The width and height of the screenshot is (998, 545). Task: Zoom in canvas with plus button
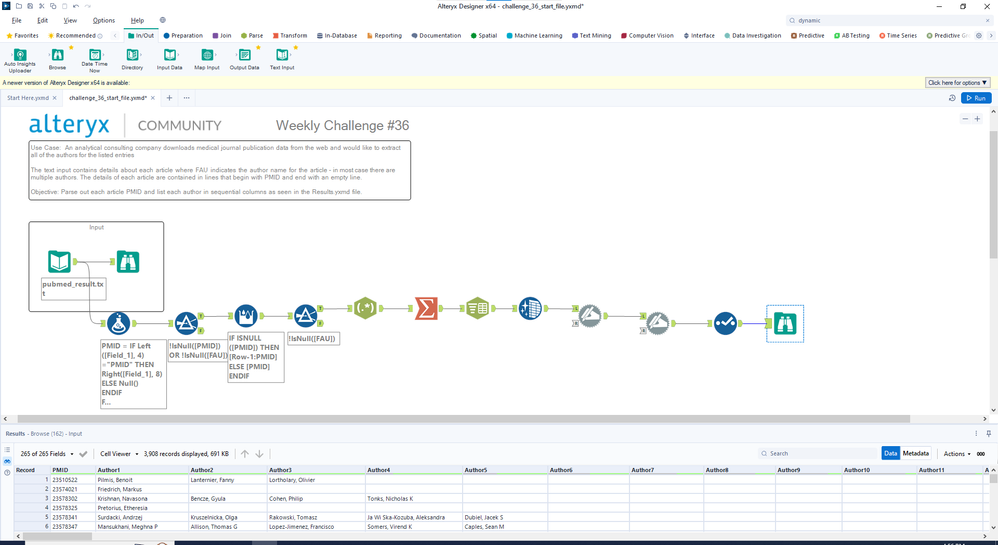[978, 119]
